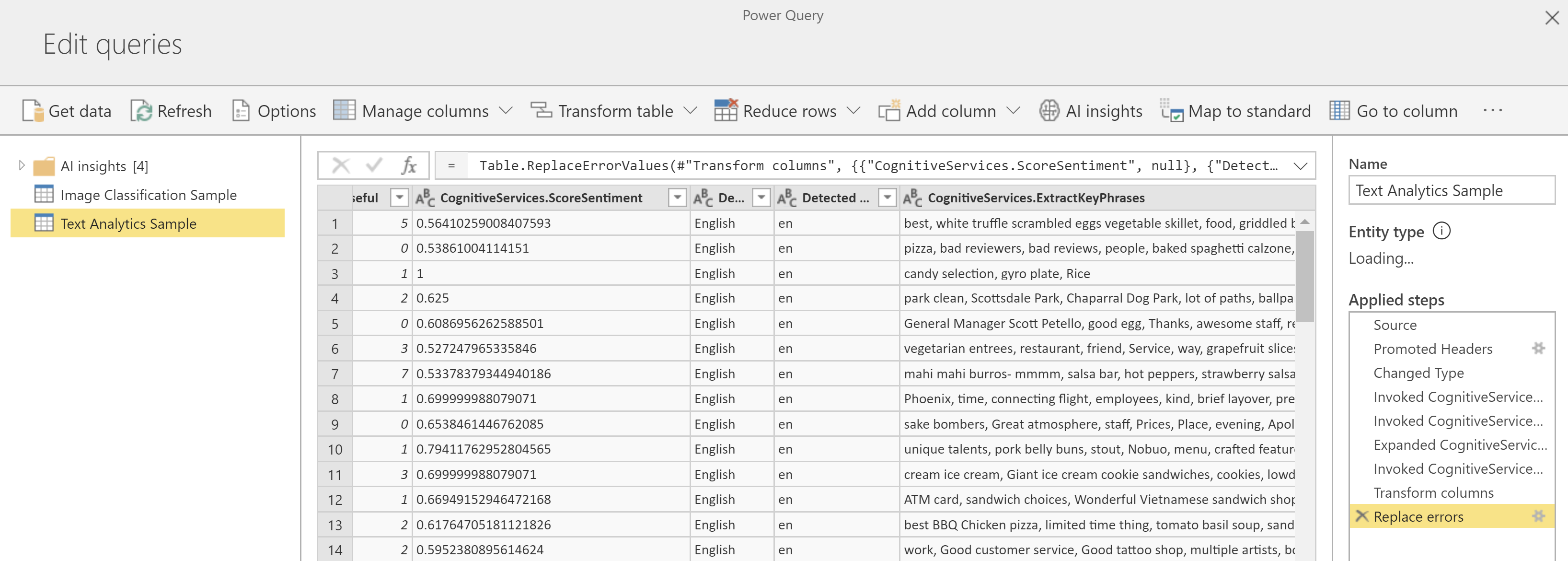The width and height of the screenshot is (1568, 561).
Task: Open ScoreSentiment column filter dropdown
Action: pos(677,198)
